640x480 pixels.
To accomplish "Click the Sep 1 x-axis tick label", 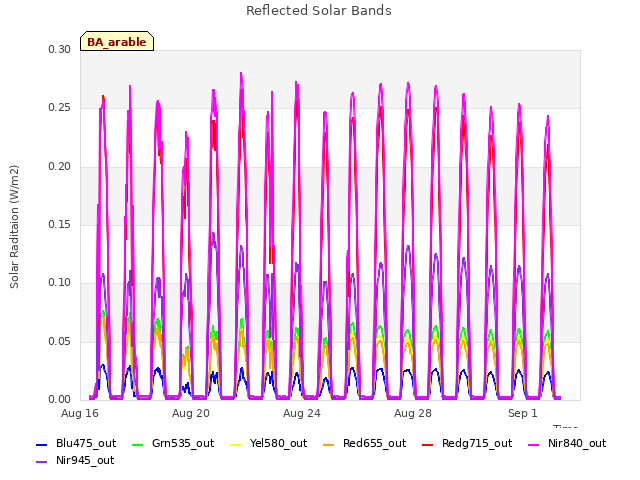I will point(523,413).
